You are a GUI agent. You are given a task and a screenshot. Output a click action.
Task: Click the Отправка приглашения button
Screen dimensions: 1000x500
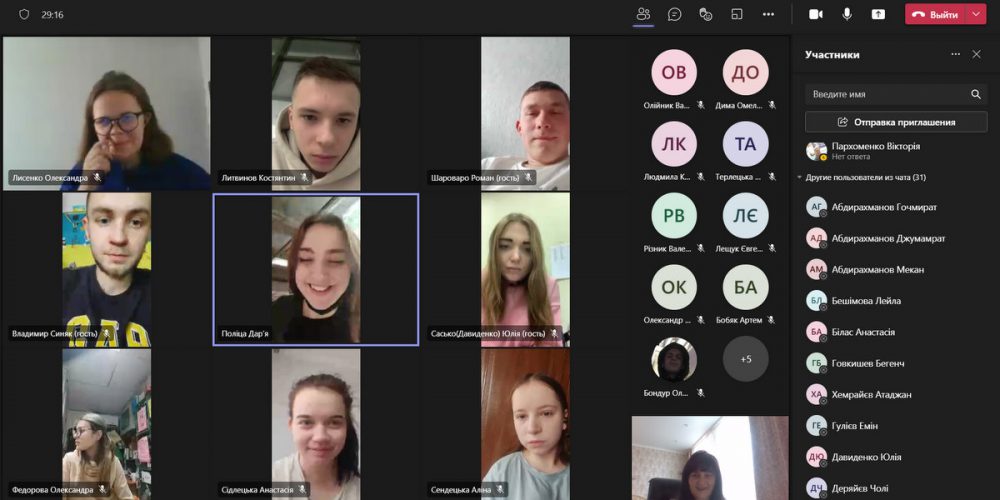click(x=895, y=122)
